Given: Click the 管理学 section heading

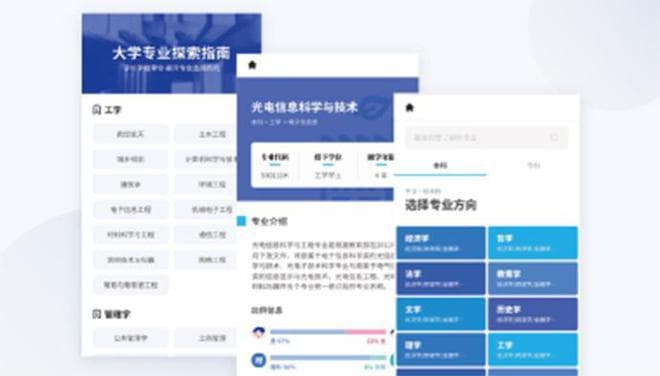Looking at the screenshot, I should click(117, 315).
